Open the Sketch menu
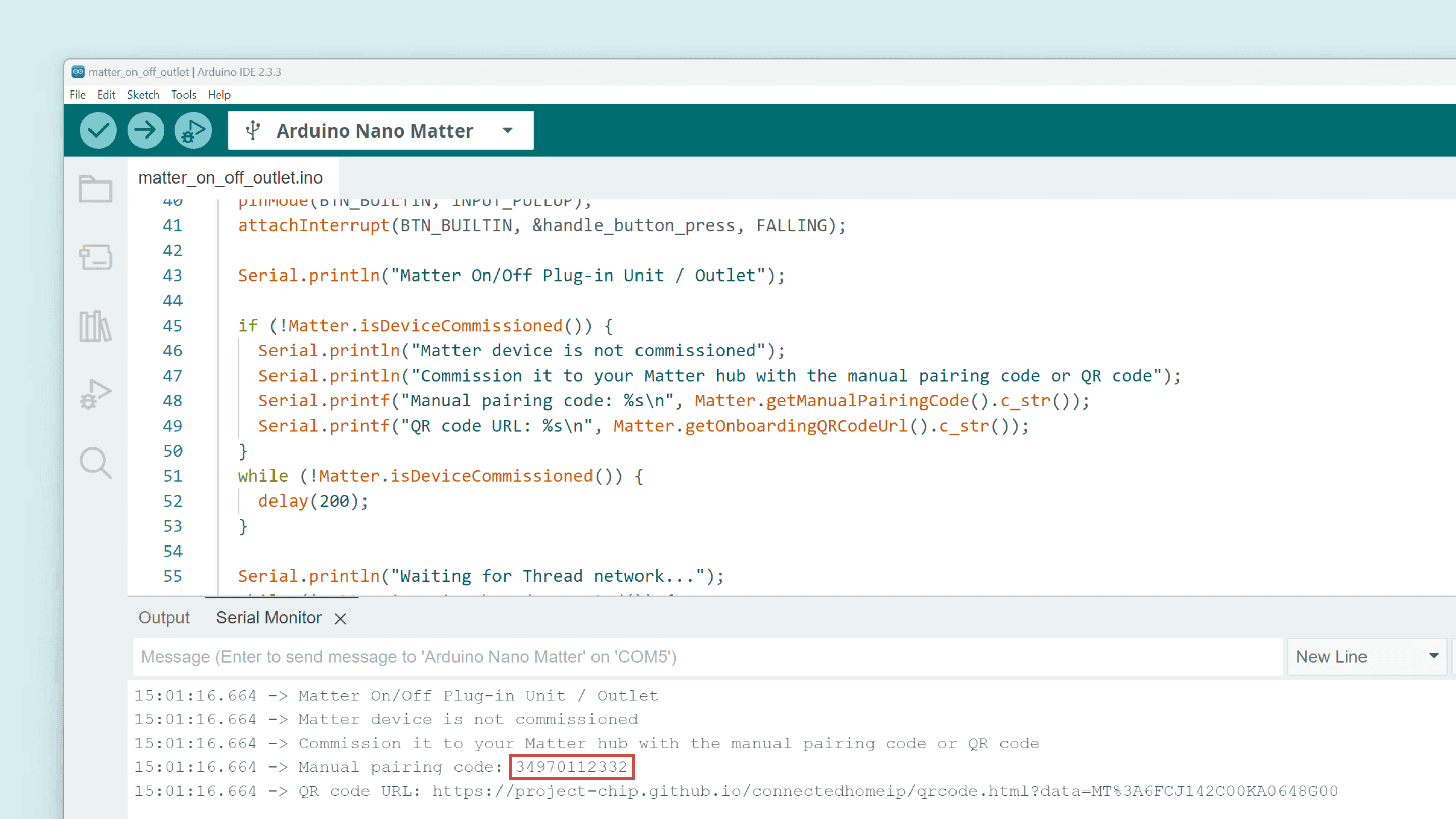 (x=143, y=95)
